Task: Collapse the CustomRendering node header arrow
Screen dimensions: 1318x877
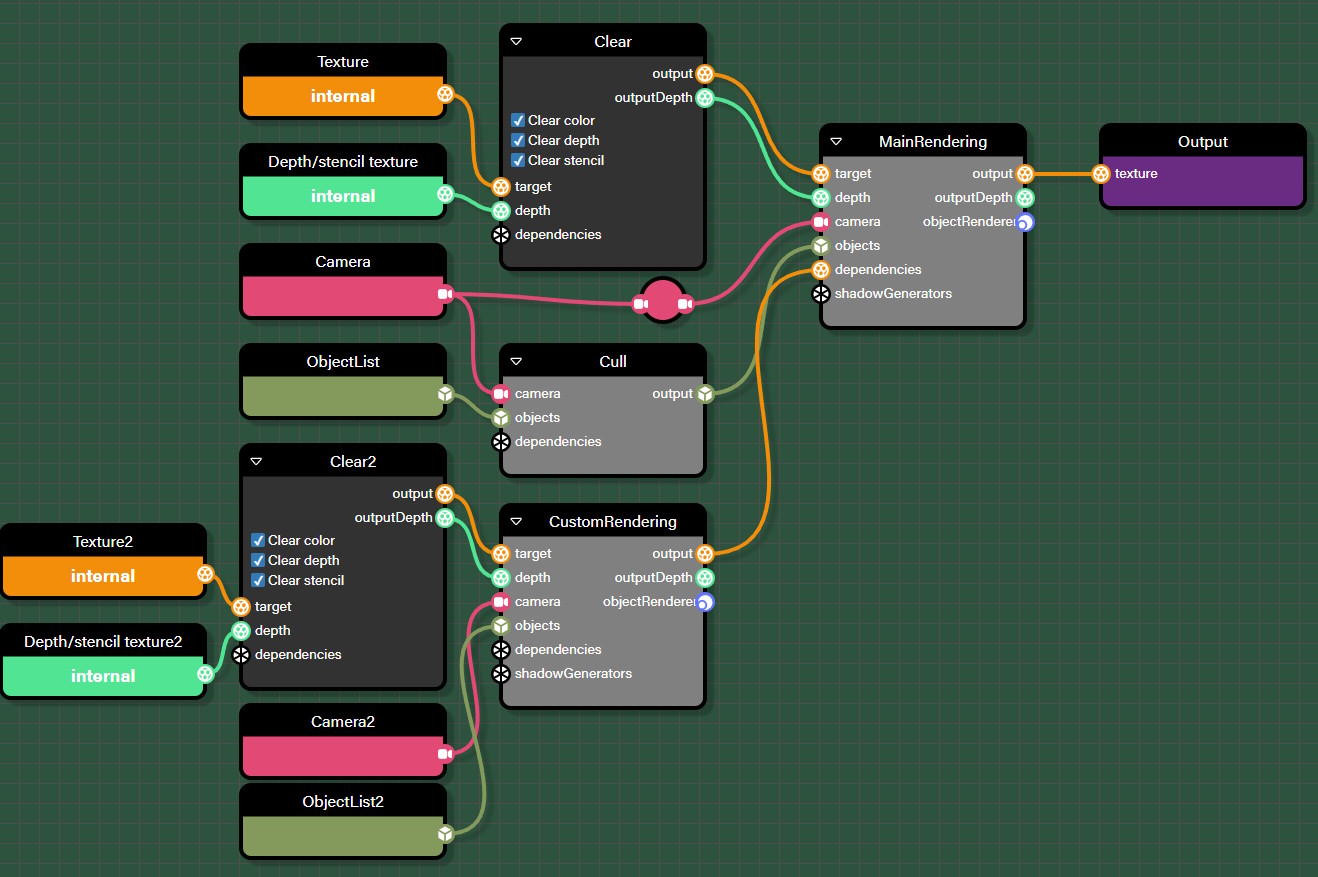Action: pos(516,521)
